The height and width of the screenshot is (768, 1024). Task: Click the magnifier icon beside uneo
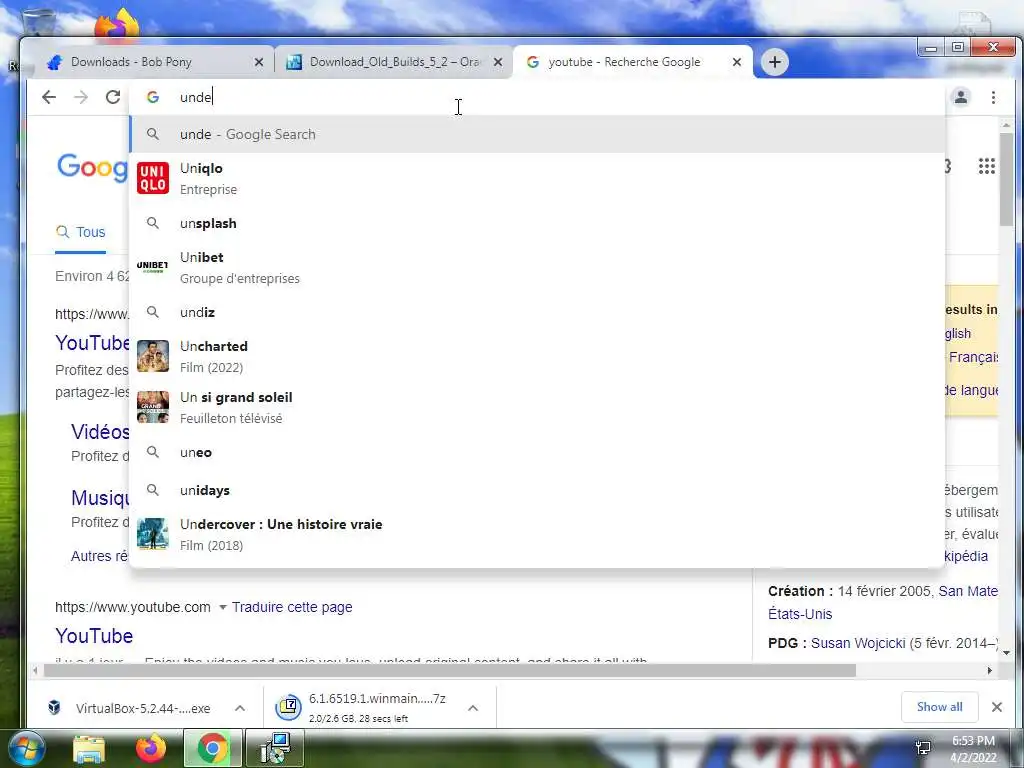coord(153,452)
